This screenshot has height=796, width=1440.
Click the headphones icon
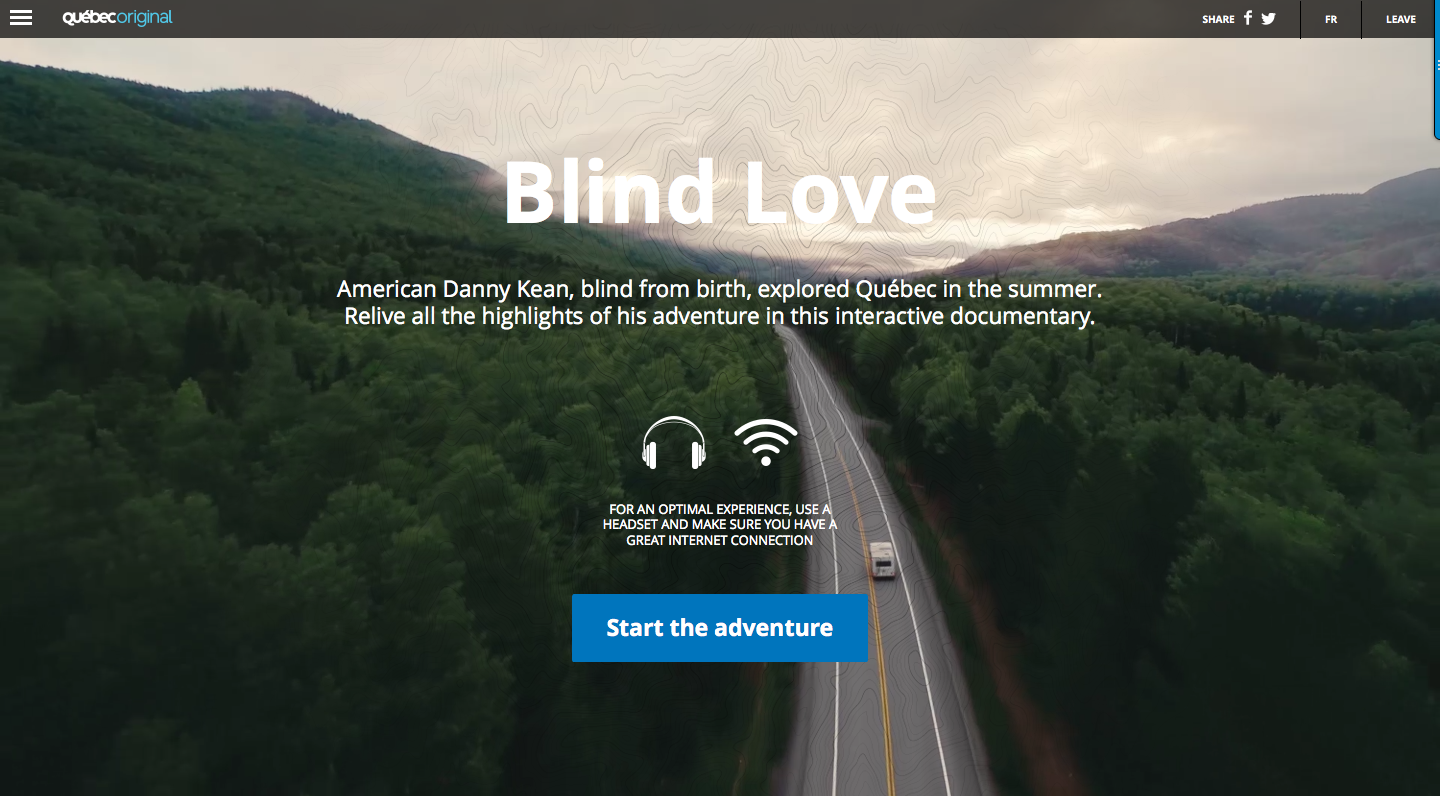[674, 443]
